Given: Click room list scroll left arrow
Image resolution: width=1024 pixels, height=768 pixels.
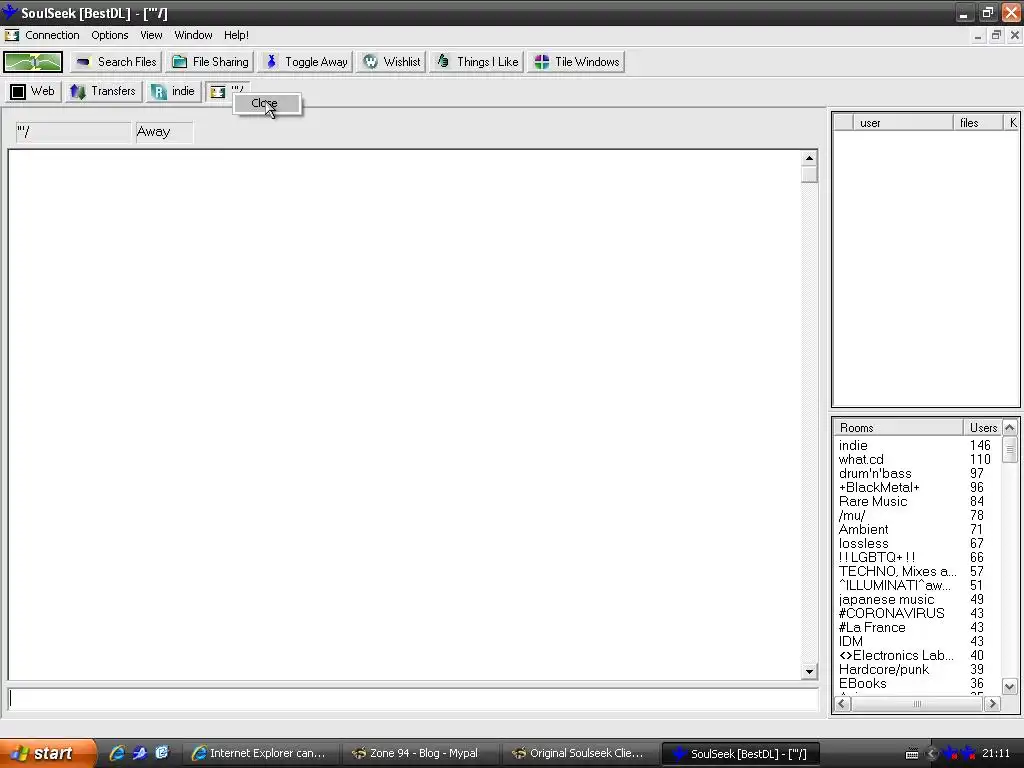Looking at the screenshot, I should (842, 703).
